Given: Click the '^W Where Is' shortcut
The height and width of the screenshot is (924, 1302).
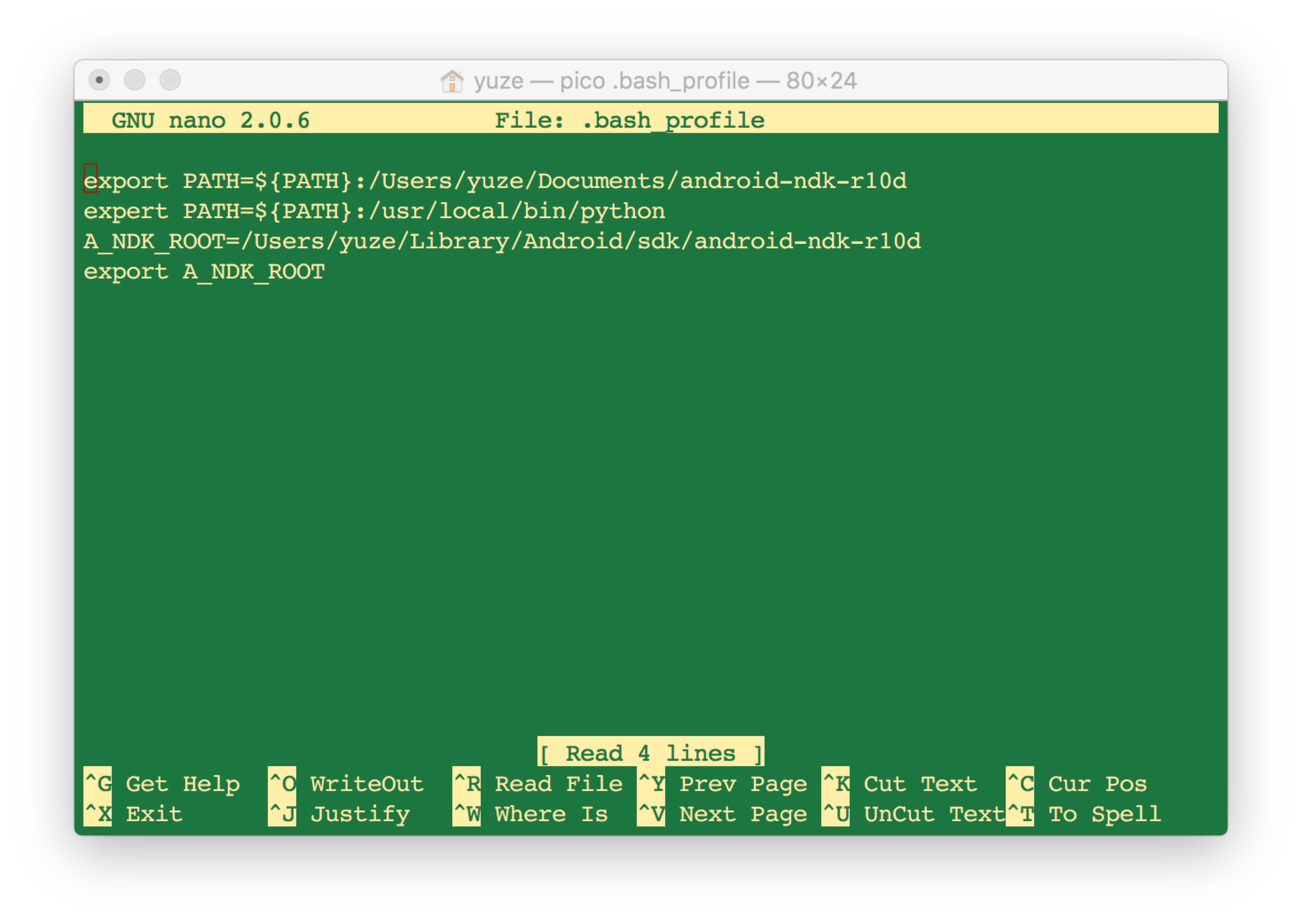Looking at the screenshot, I should point(530,814).
